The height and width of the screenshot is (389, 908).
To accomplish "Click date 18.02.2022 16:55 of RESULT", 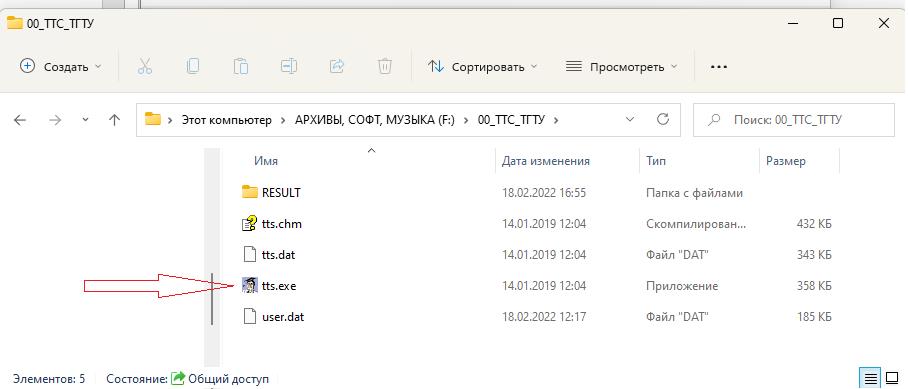I will point(544,192).
